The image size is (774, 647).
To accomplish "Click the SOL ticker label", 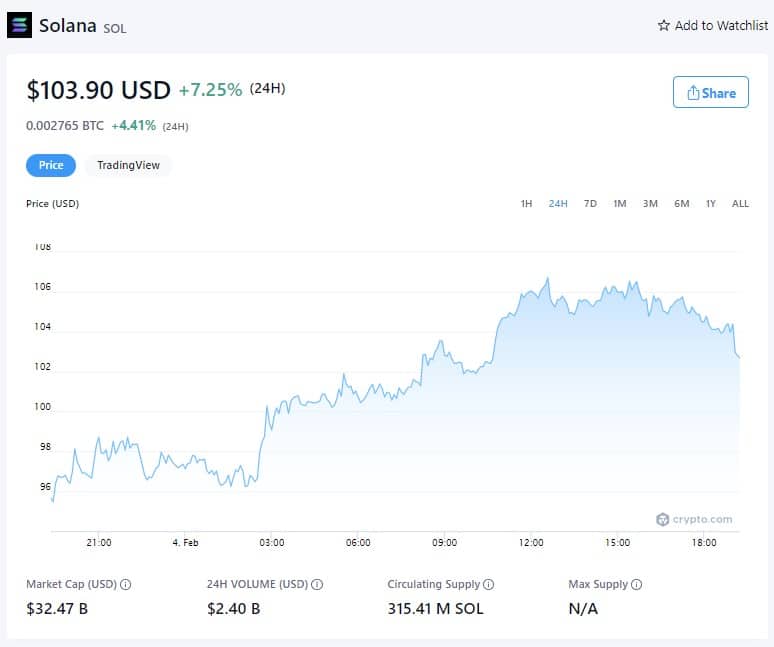I will tap(115, 29).
